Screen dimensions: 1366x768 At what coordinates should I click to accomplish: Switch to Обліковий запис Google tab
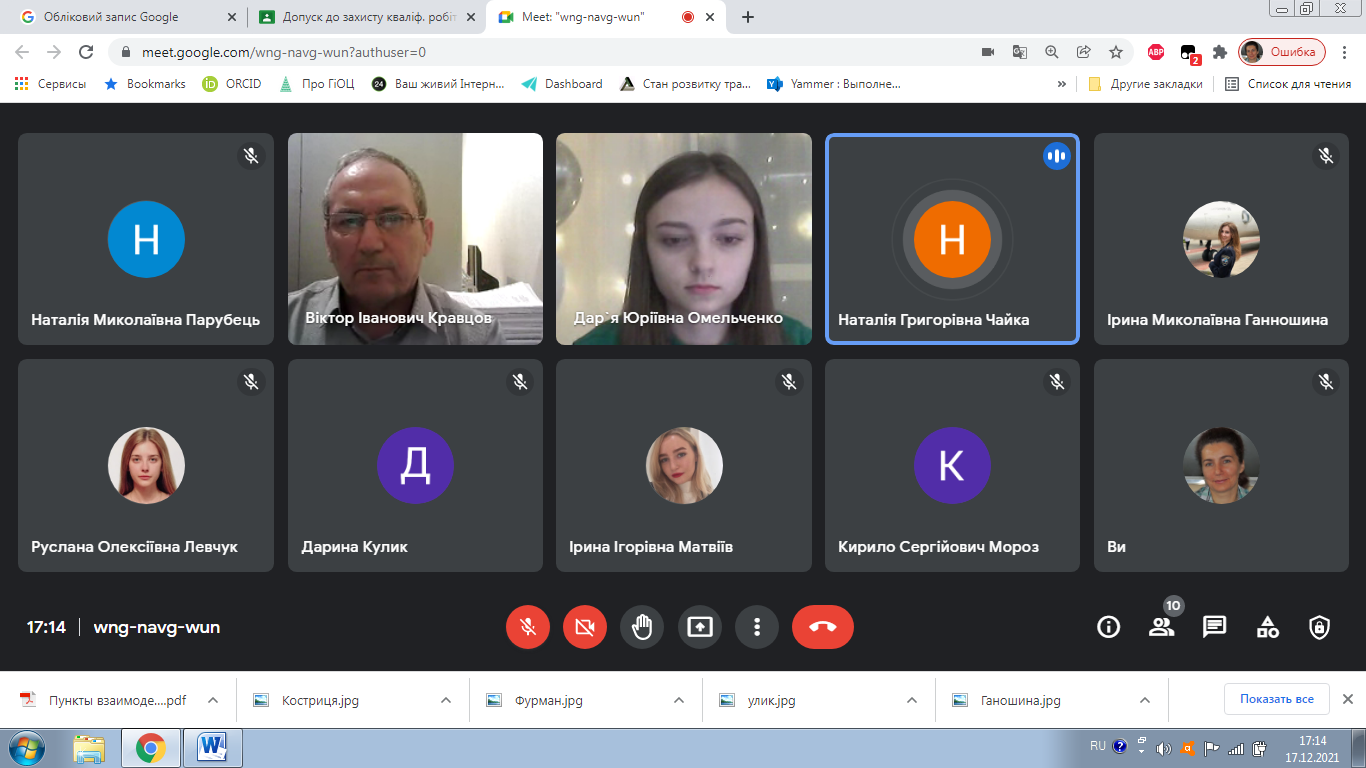click(x=110, y=17)
